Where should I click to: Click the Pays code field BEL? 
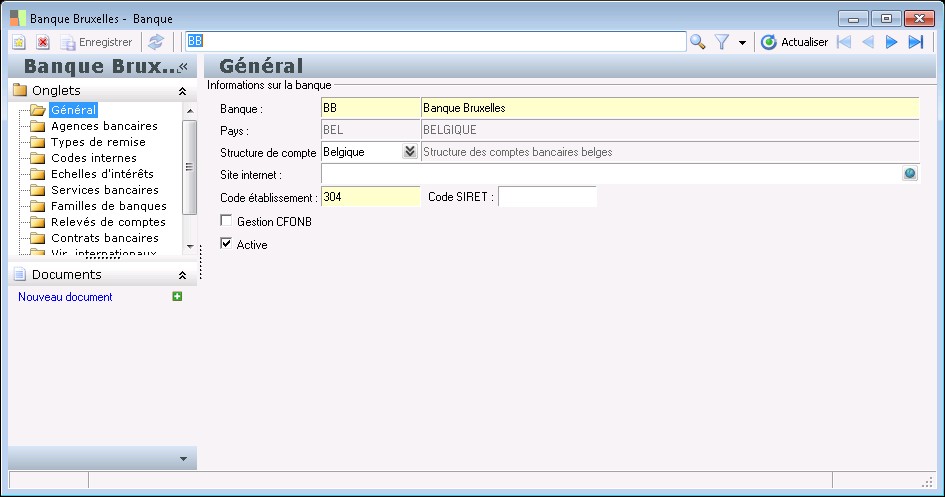click(x=371, y=130)
